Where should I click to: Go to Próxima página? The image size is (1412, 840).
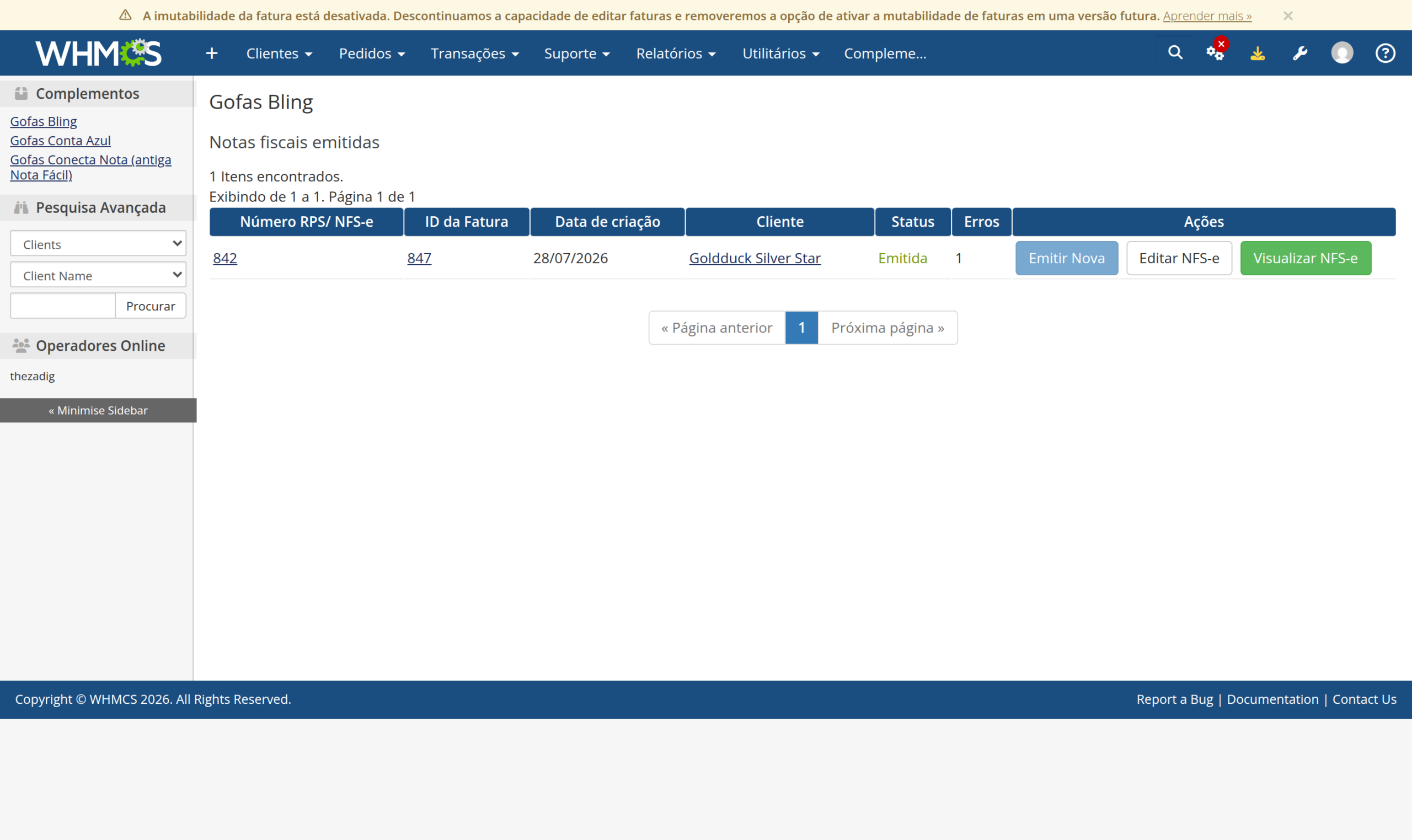coord(887,328)
